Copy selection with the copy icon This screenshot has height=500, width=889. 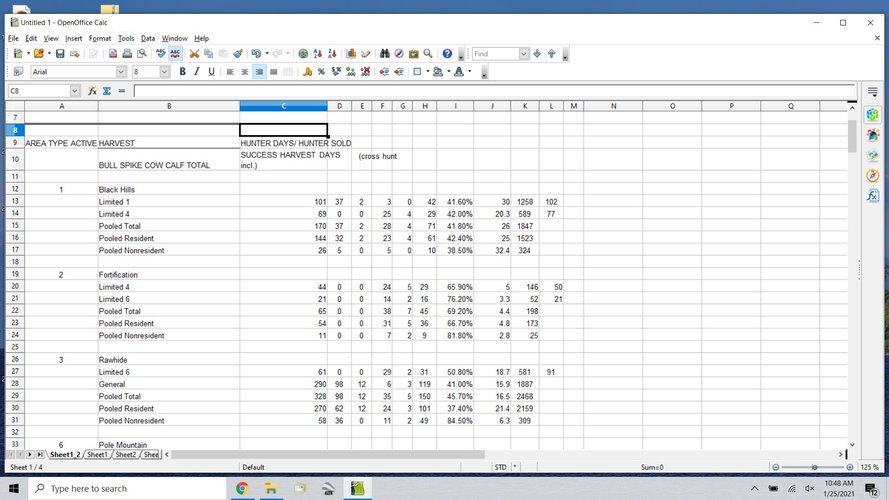tap(209, 53)
